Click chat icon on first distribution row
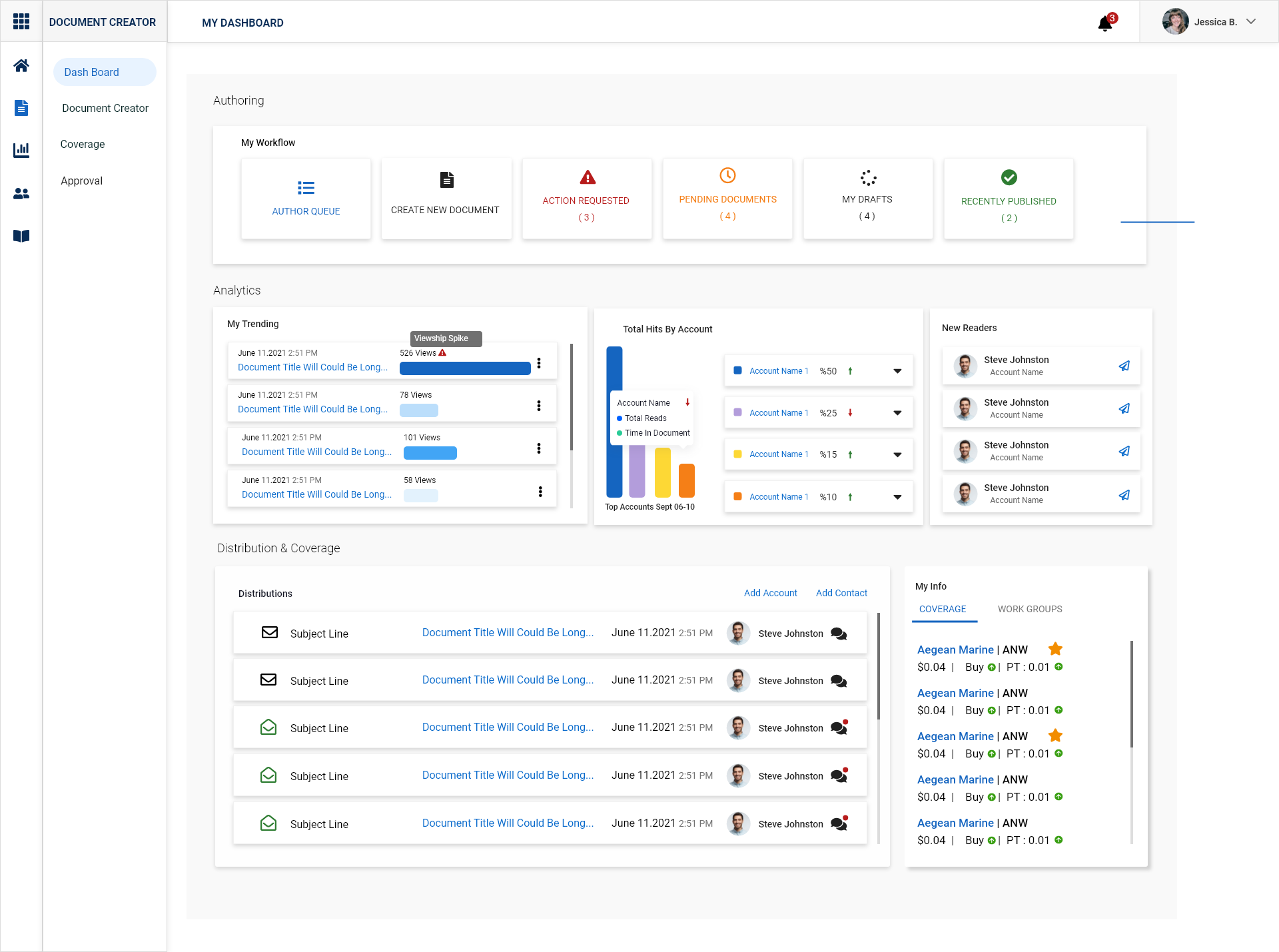Image resolution: width=1279 pixels, height=952 pixels. tap(839, 634)
